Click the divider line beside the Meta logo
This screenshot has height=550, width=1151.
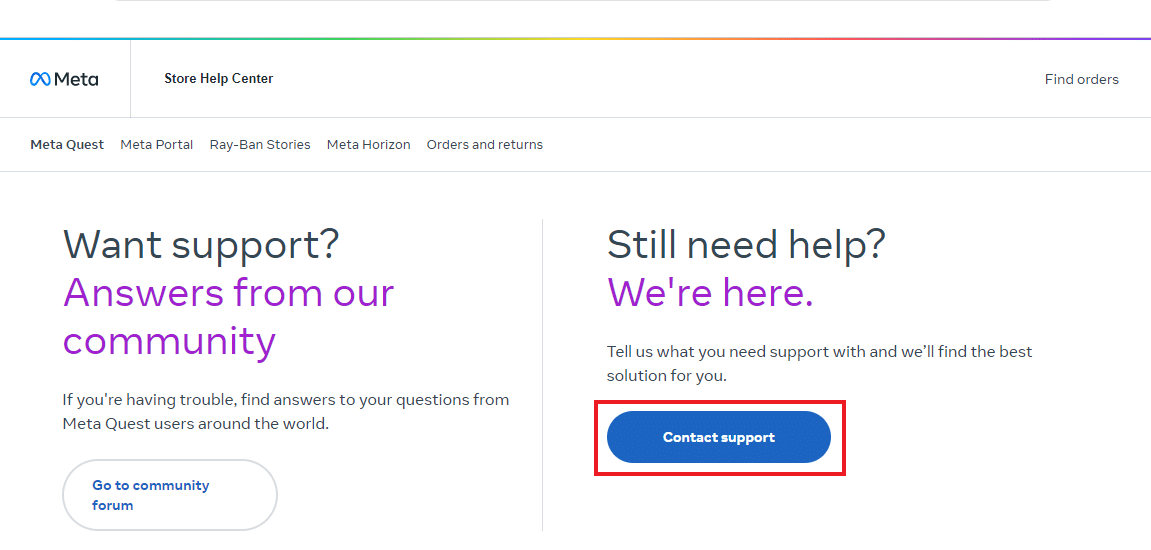130,79
